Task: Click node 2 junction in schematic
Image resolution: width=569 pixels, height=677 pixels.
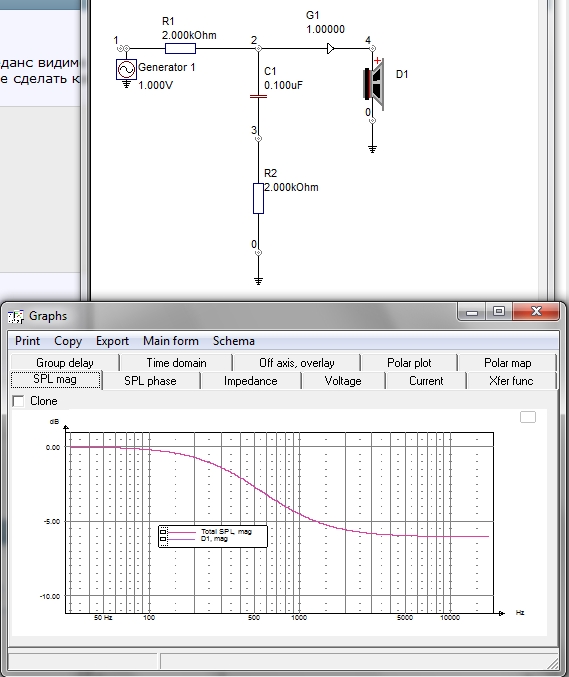Action: [x=258, y=48]
